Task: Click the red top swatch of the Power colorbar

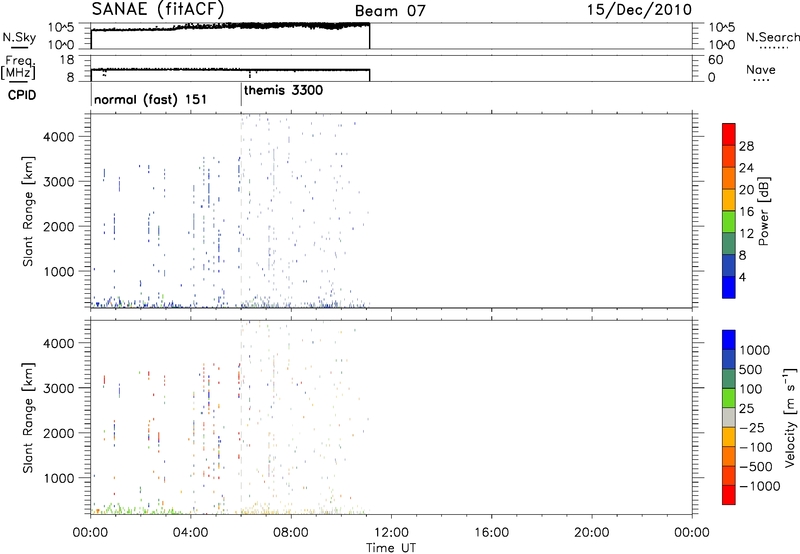Action: tap(729, 135)
